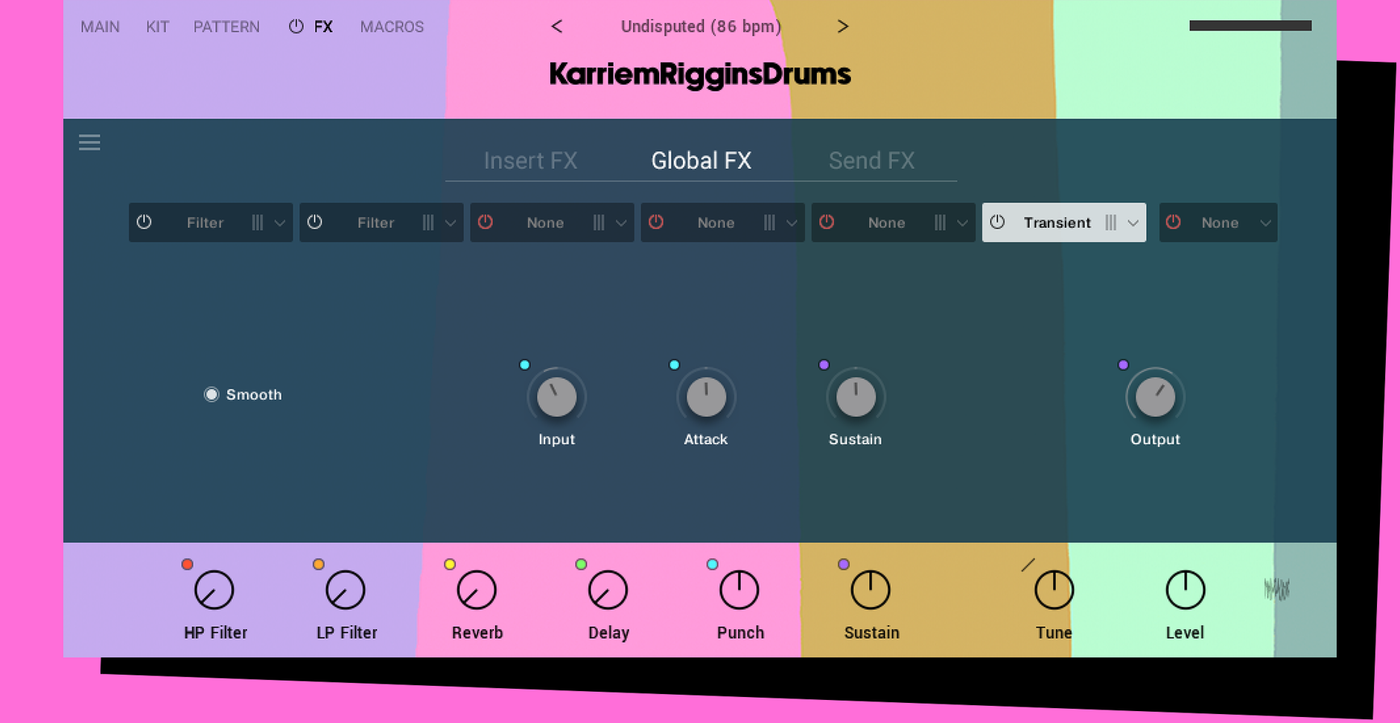
Task: Open Transient slot dropdown arrow
Action: point(1133,223)
